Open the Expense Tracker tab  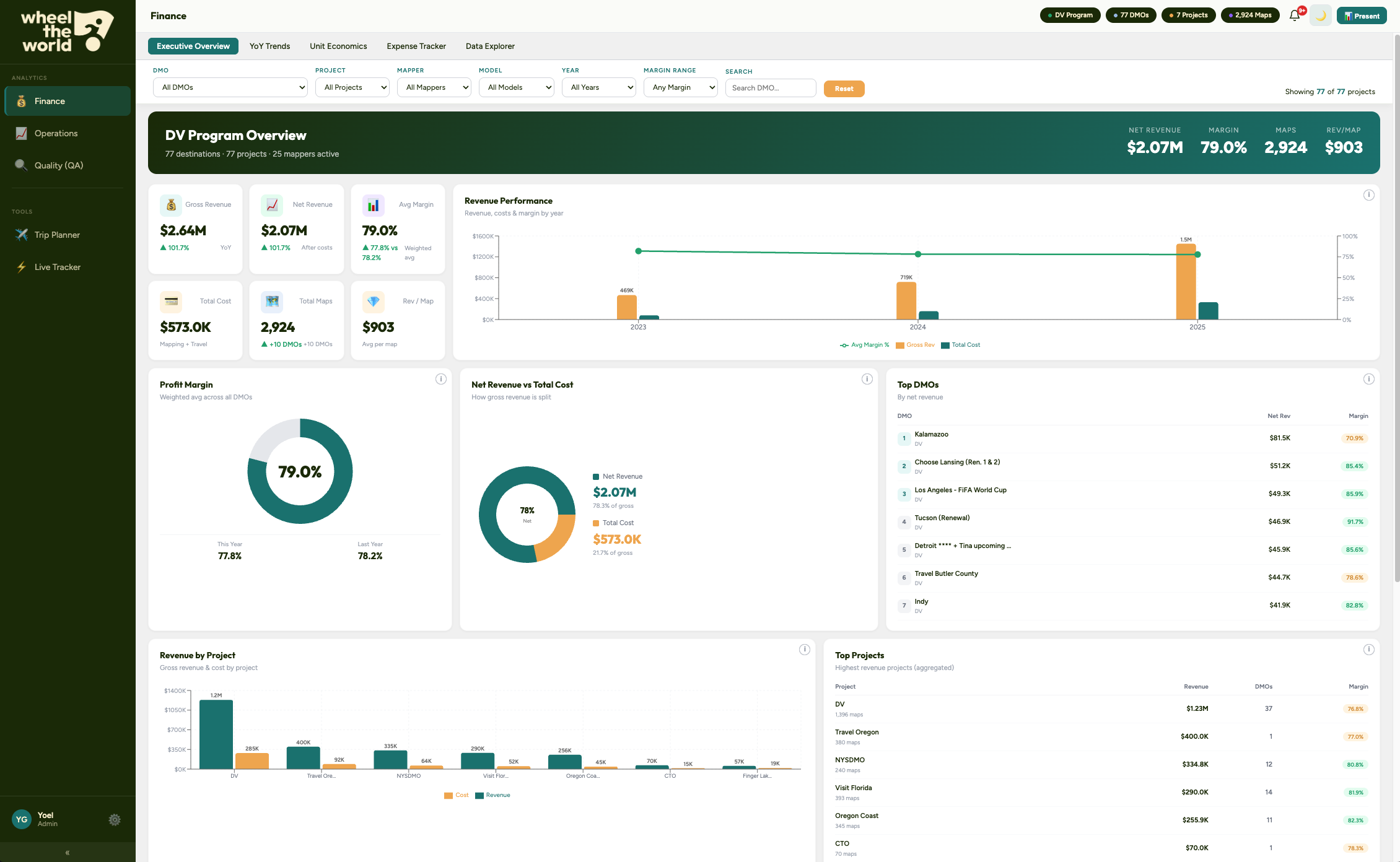pyautogui.click(x=416, y=46)
